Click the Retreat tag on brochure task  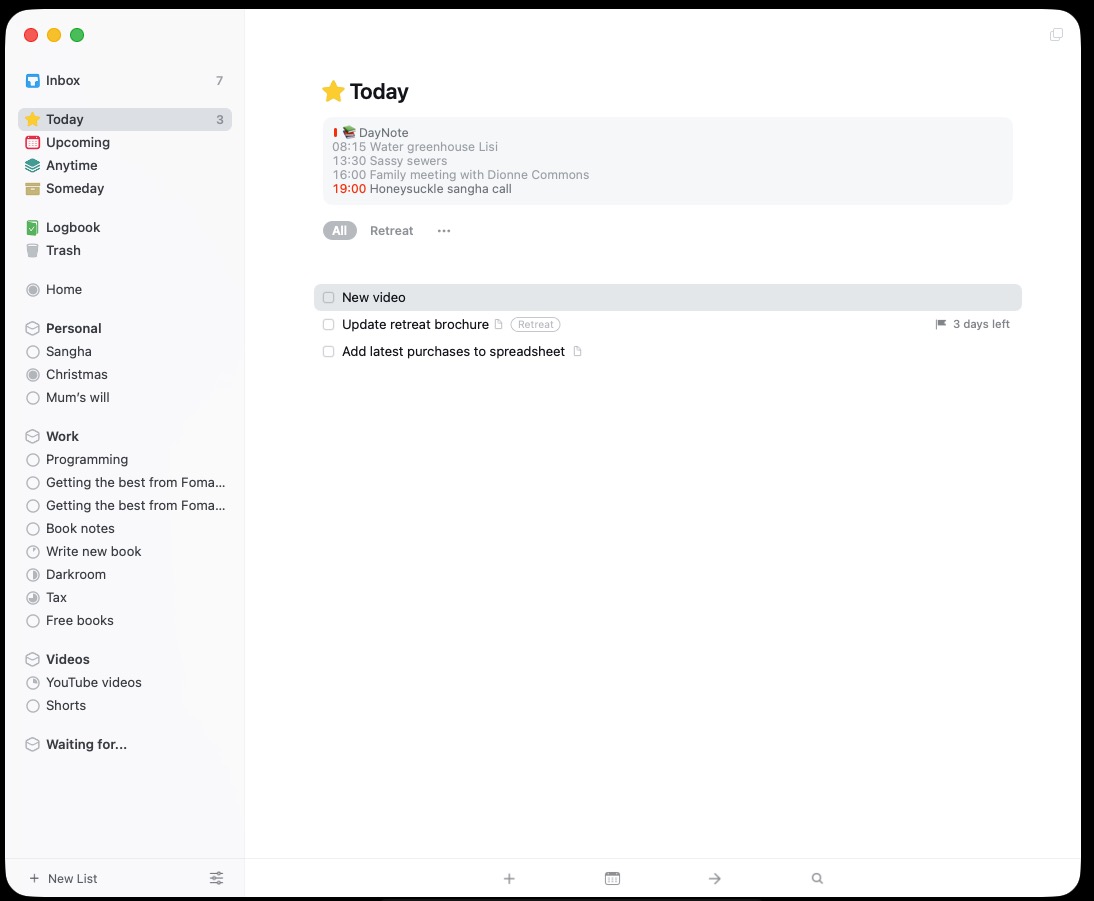click(535, 325)
